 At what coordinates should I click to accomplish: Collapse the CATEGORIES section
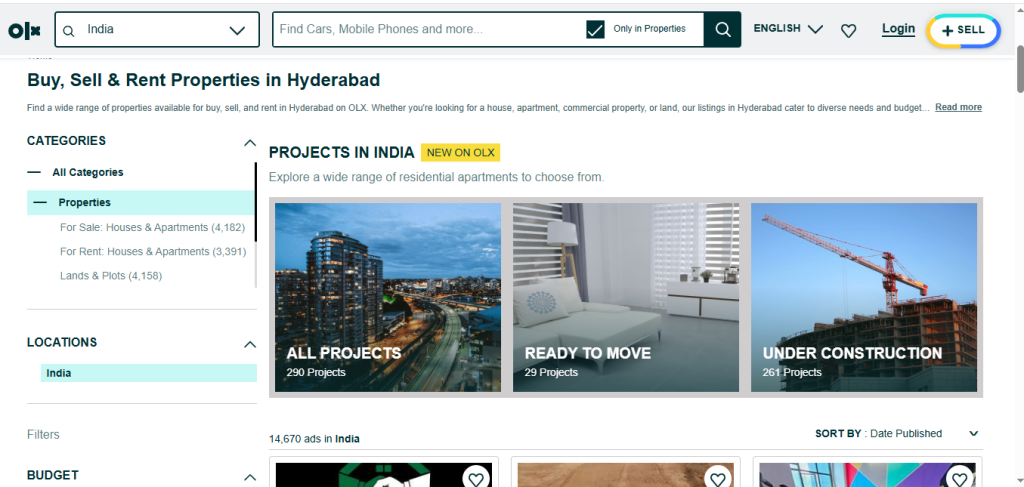point(249,142)
